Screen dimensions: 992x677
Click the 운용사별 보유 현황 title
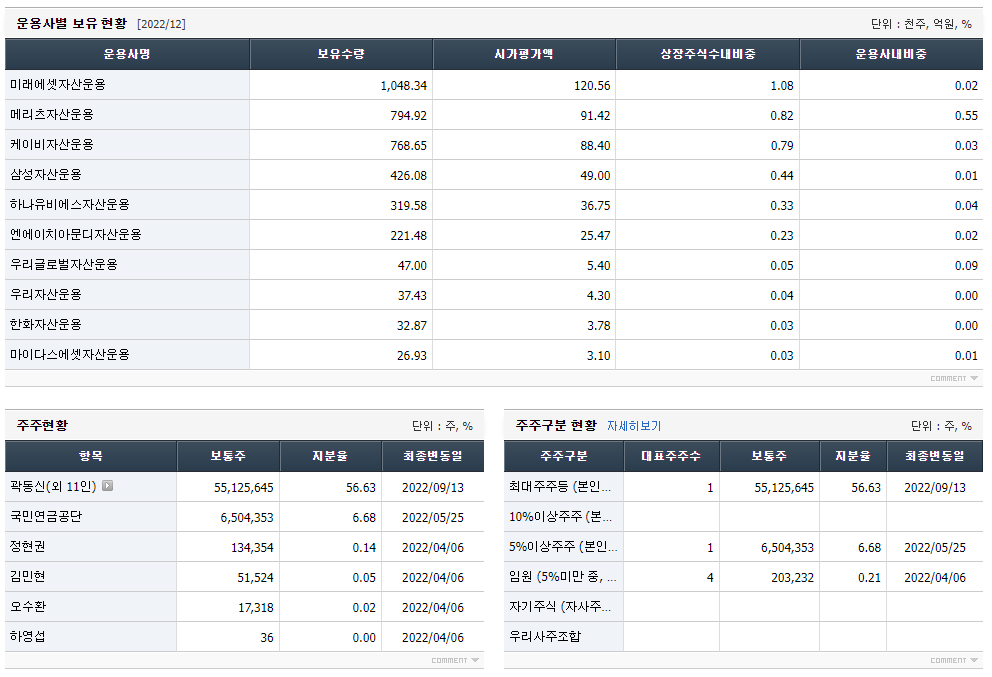(x=71, y=23)
